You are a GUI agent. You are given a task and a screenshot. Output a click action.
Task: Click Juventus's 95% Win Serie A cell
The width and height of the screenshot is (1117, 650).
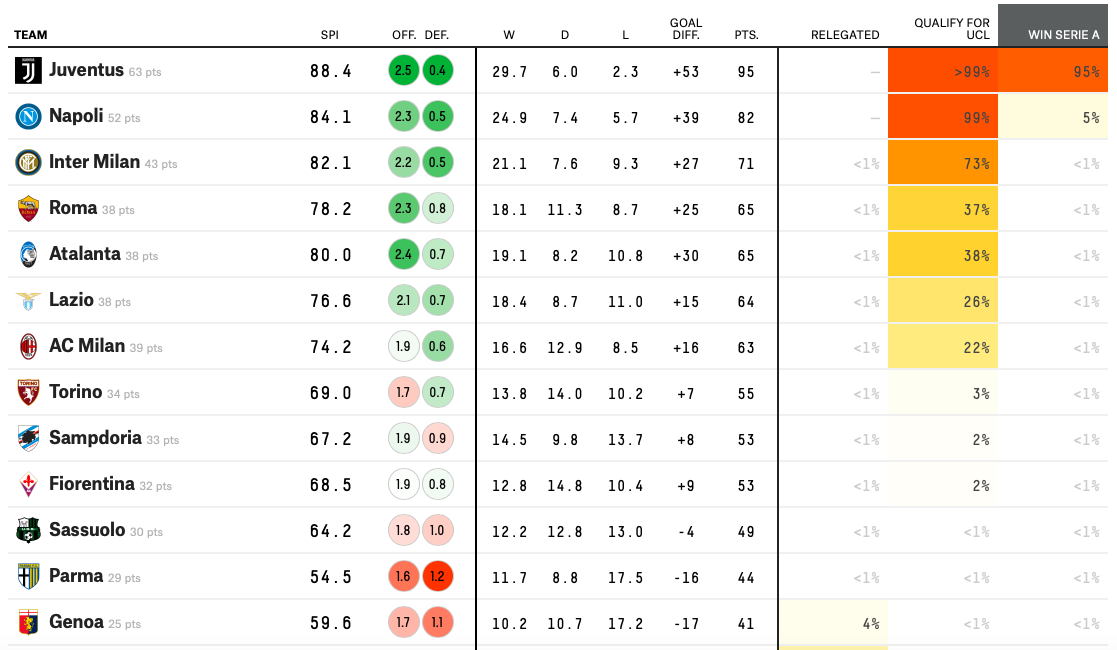(x=1057, y=71)
